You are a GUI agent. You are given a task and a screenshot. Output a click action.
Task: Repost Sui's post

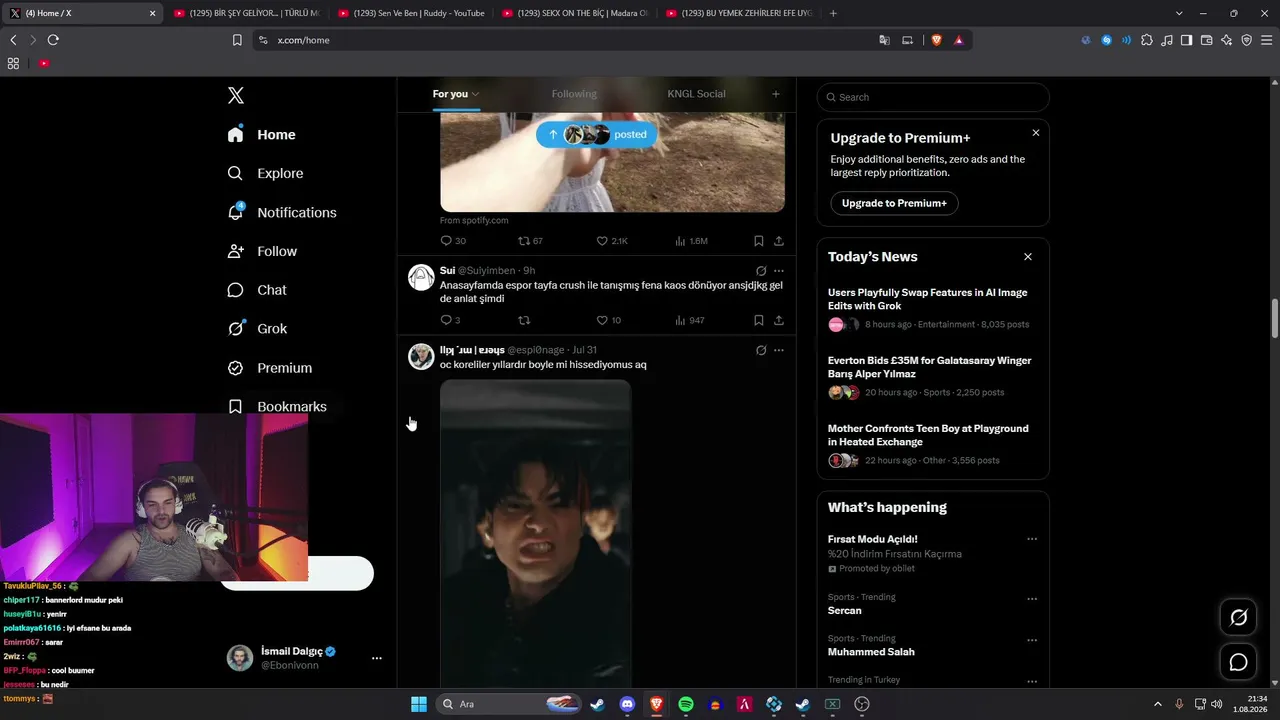[524, 320]
